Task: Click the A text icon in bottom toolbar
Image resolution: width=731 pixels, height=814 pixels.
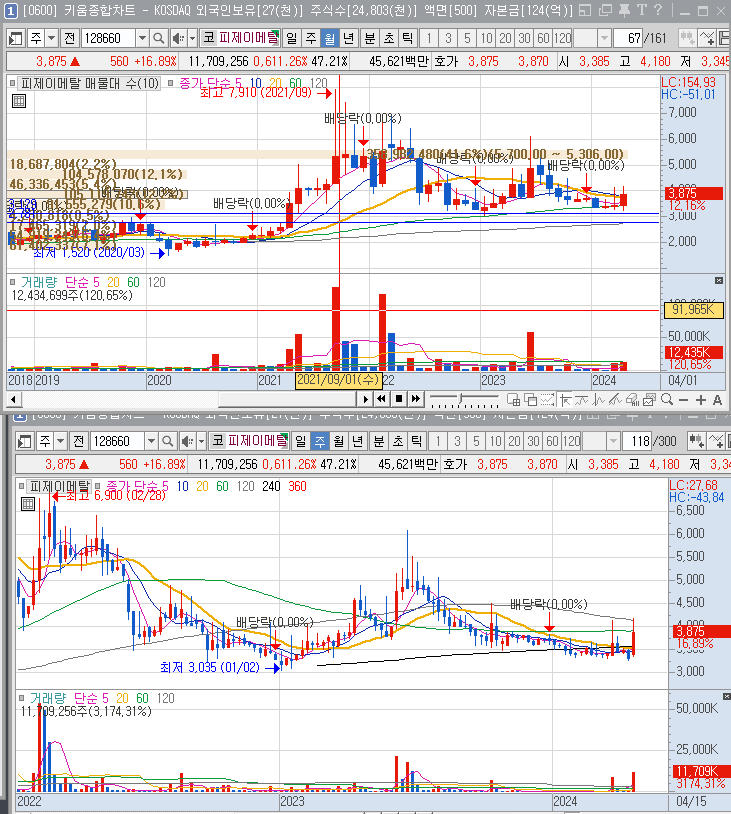Action: (x=718, y=400)
